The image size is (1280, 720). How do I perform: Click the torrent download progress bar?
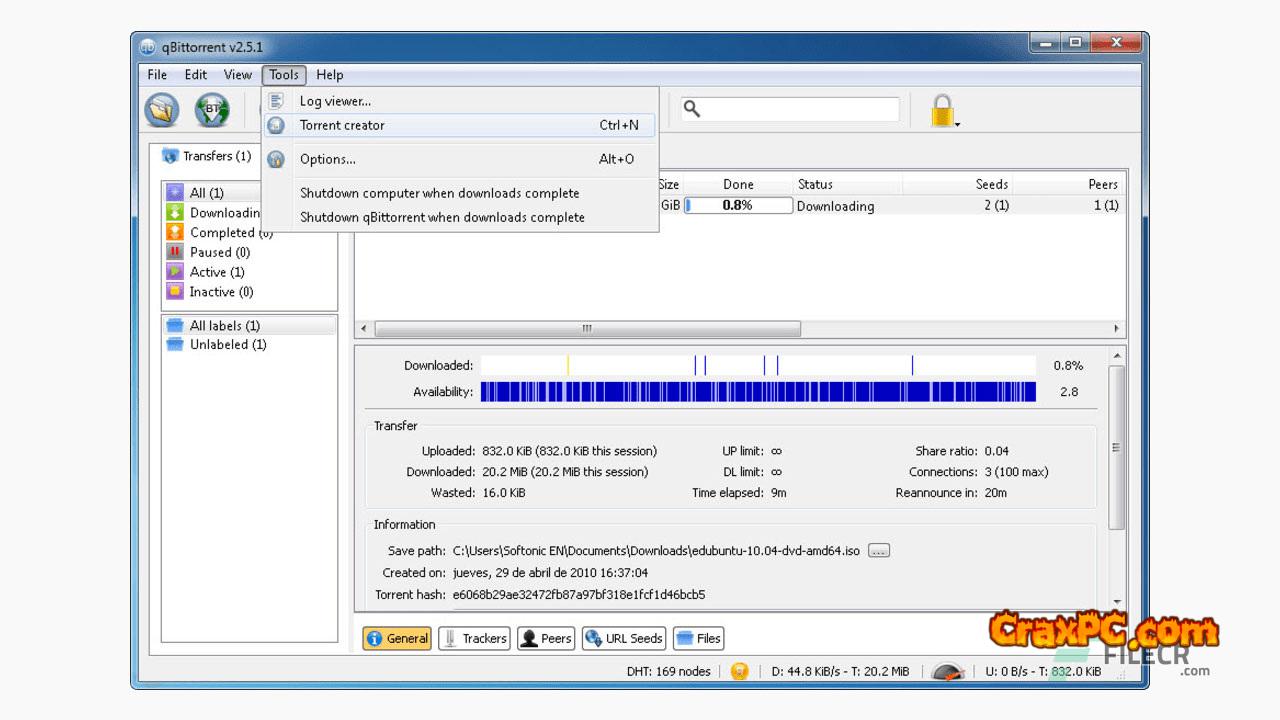coord(738,205)
